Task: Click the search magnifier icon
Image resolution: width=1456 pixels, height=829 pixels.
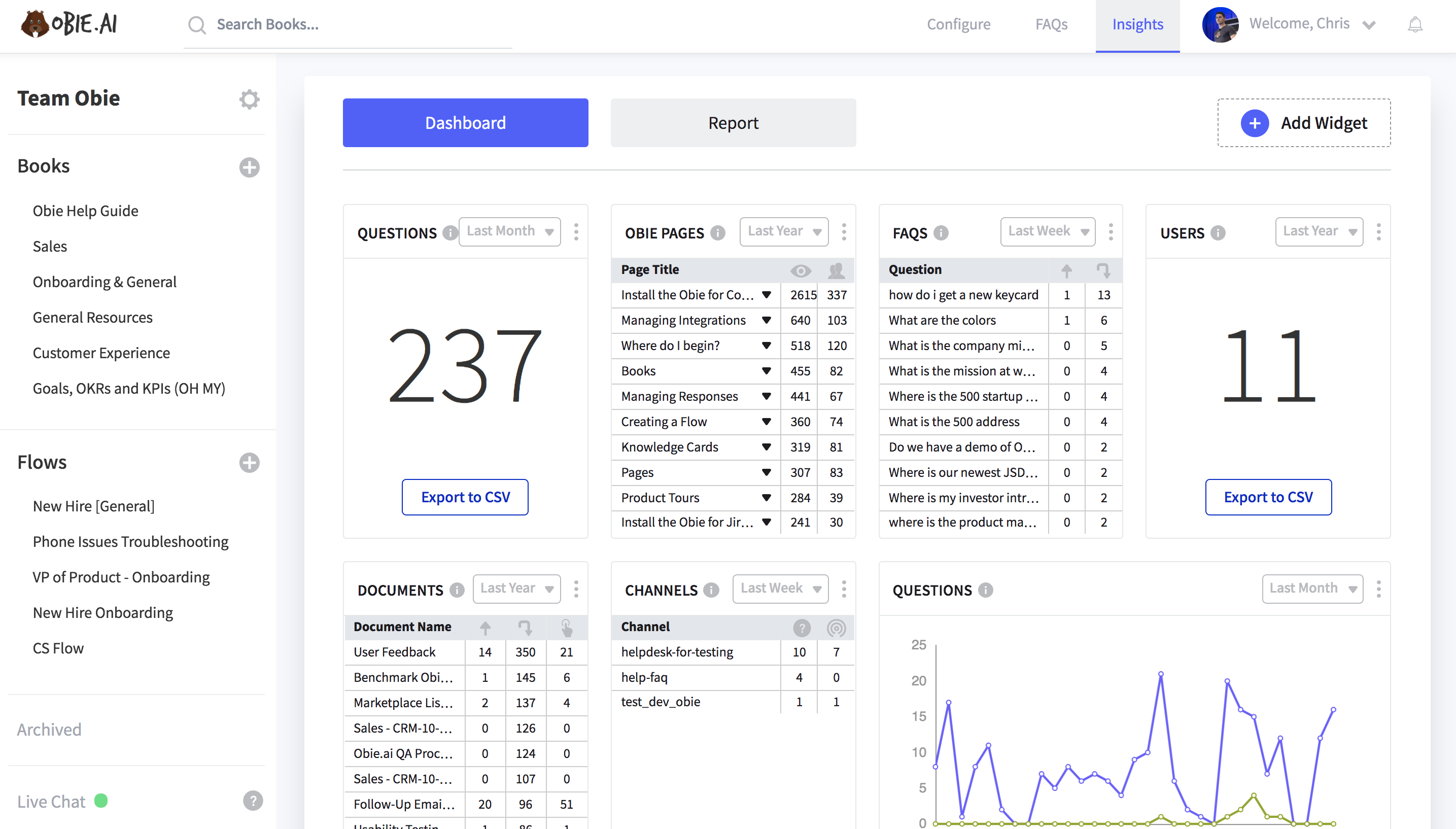Action: coord(197,25)
